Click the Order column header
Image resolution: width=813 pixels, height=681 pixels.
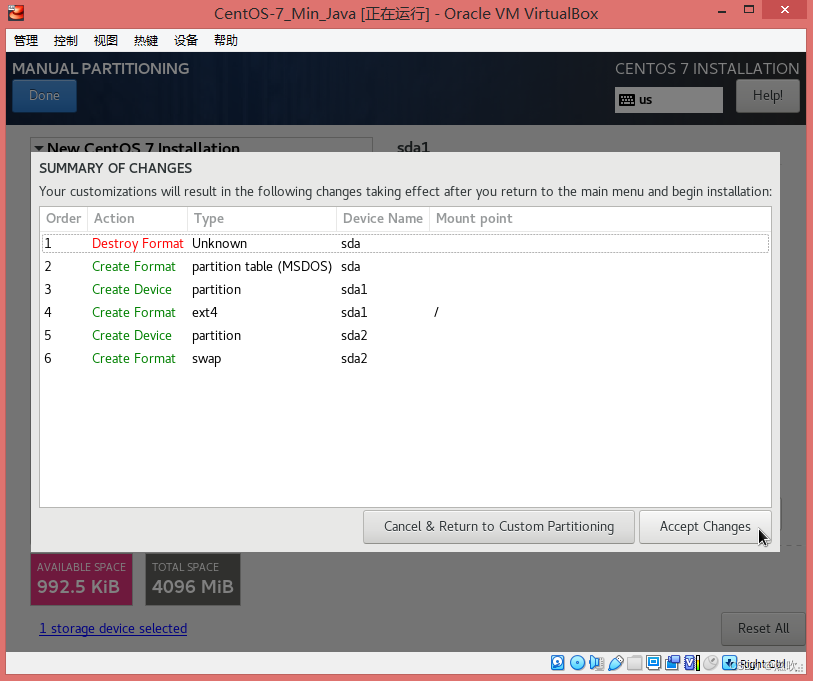(63, 218)
